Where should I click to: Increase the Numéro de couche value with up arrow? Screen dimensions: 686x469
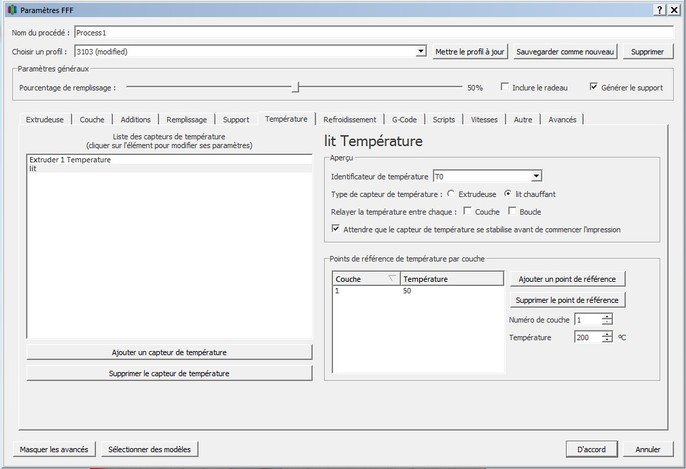coord(607,316)
